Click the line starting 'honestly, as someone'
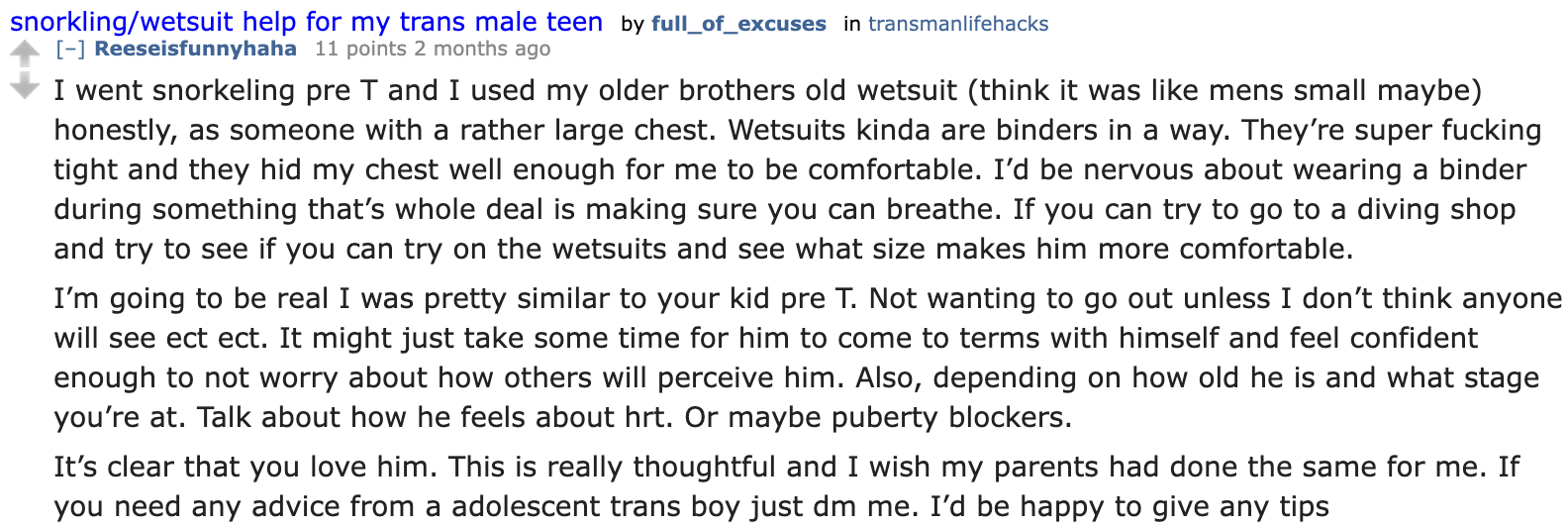This screenshot has height=529, width=1568. tap(798, 130)
